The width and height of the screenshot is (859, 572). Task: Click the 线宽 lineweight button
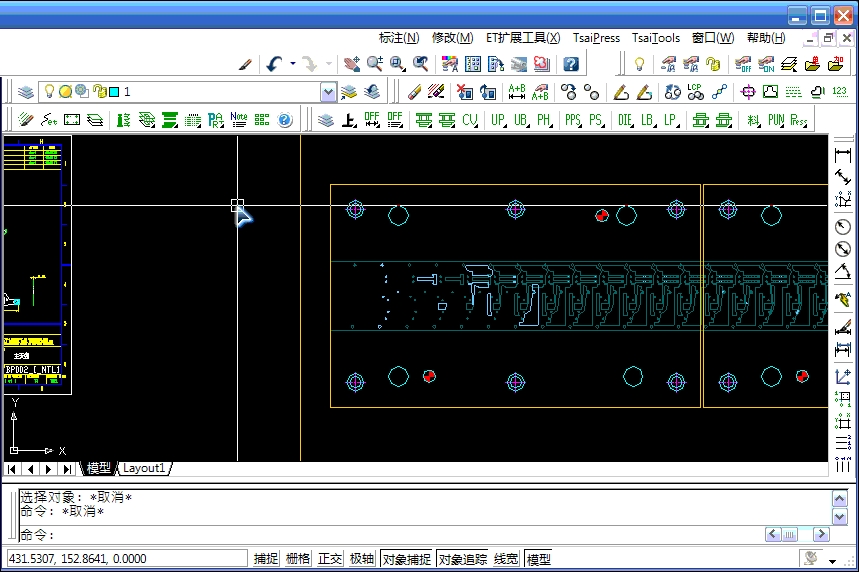[x=506, y=559]
